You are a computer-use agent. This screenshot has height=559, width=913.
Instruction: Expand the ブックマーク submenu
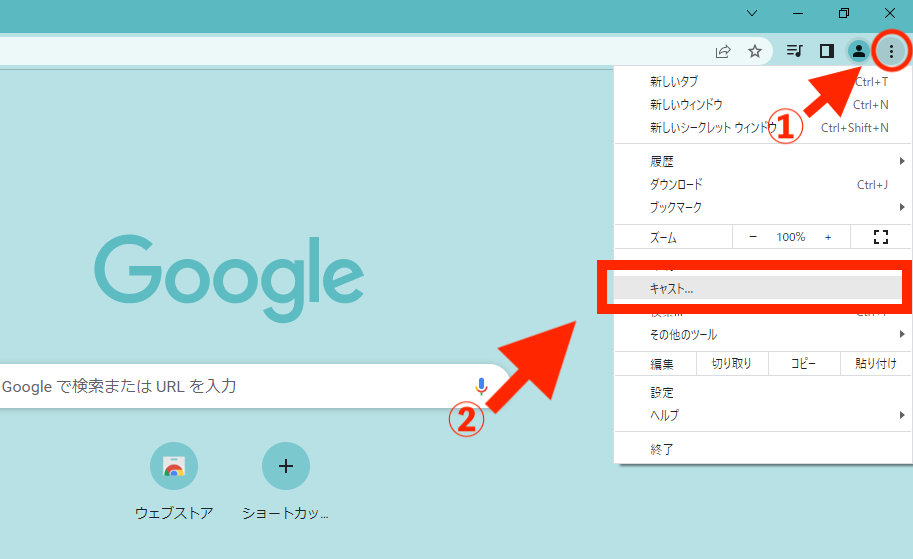(763, 207)
